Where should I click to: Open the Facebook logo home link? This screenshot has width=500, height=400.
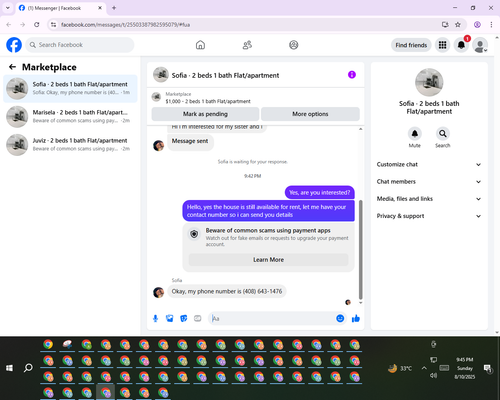[x=14, y=45]
